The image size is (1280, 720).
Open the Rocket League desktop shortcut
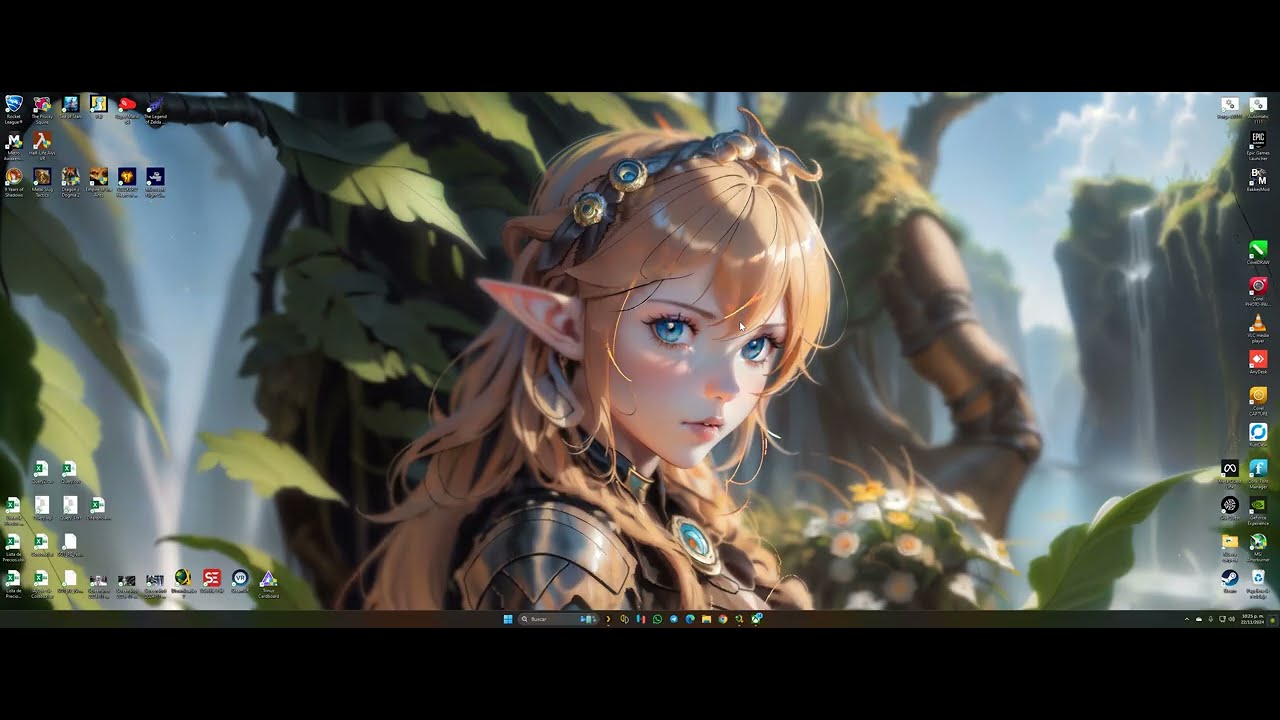pyautogui.click(x=14, y=108)
